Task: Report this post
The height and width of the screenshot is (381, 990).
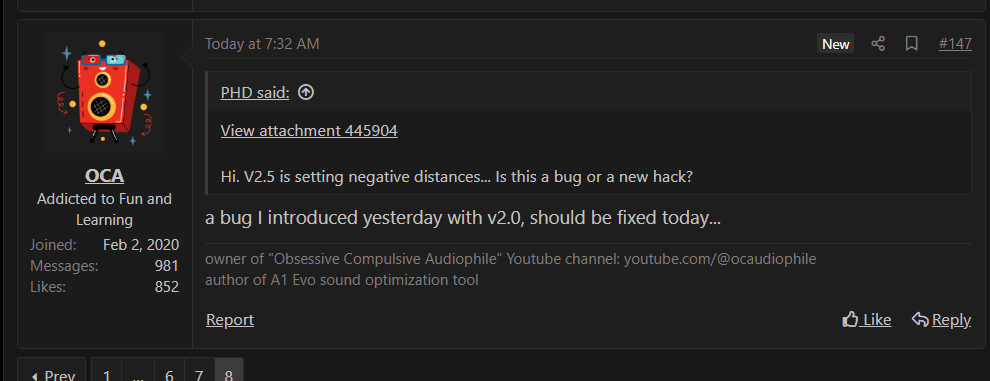Action: coord(230,320)
